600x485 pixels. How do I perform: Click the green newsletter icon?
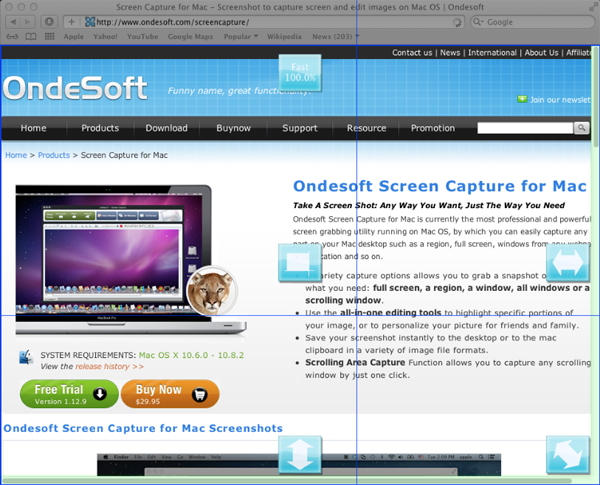pyautogui.click(x=522, y=99)
